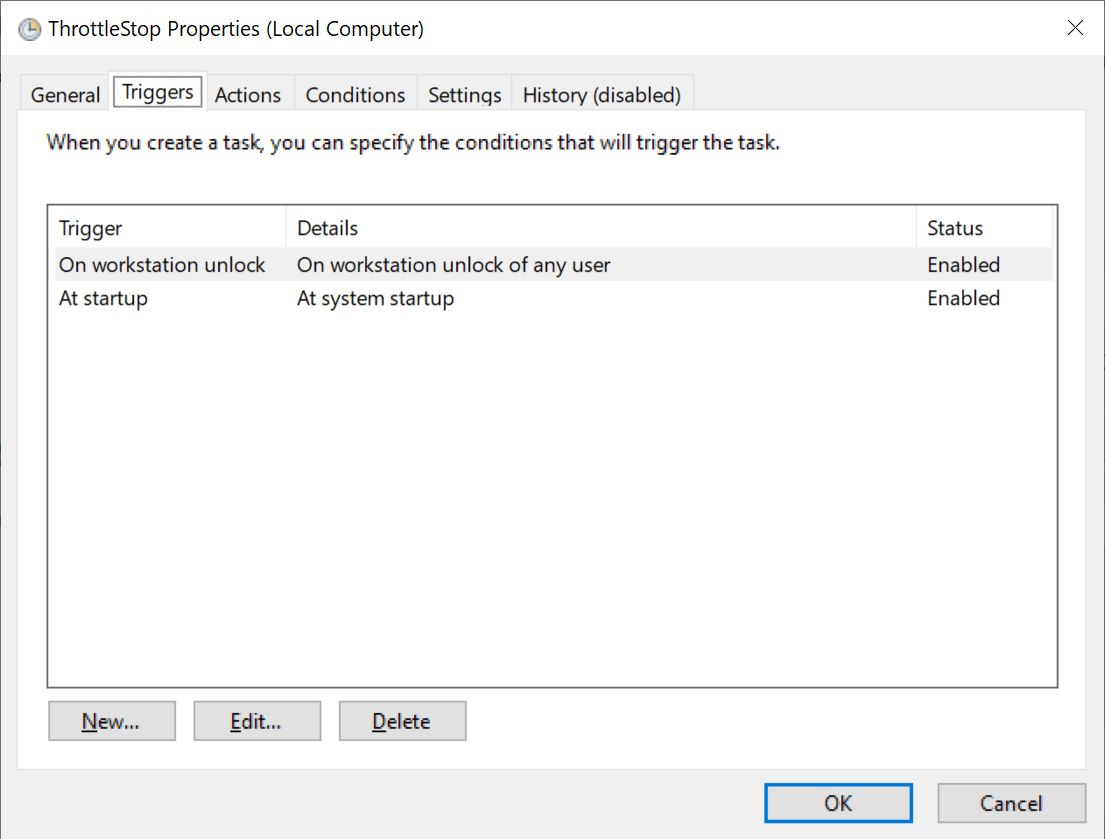The height and width of the screenshot is (839, 1105).
Task: Click the ThrottleStop clock icon in title bar
Action: point(30,29)
